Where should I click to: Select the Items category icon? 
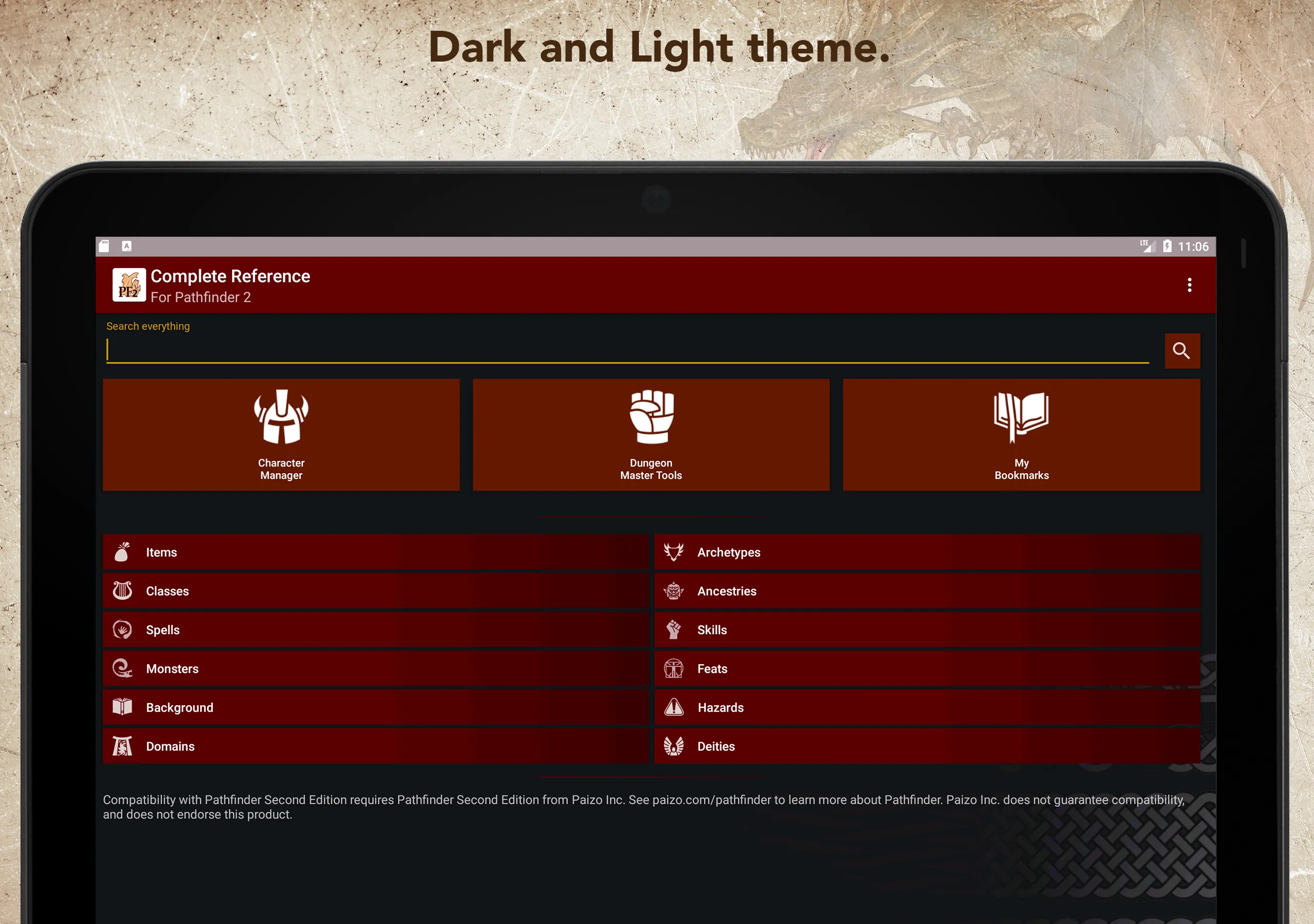click(x=124, y=552)
